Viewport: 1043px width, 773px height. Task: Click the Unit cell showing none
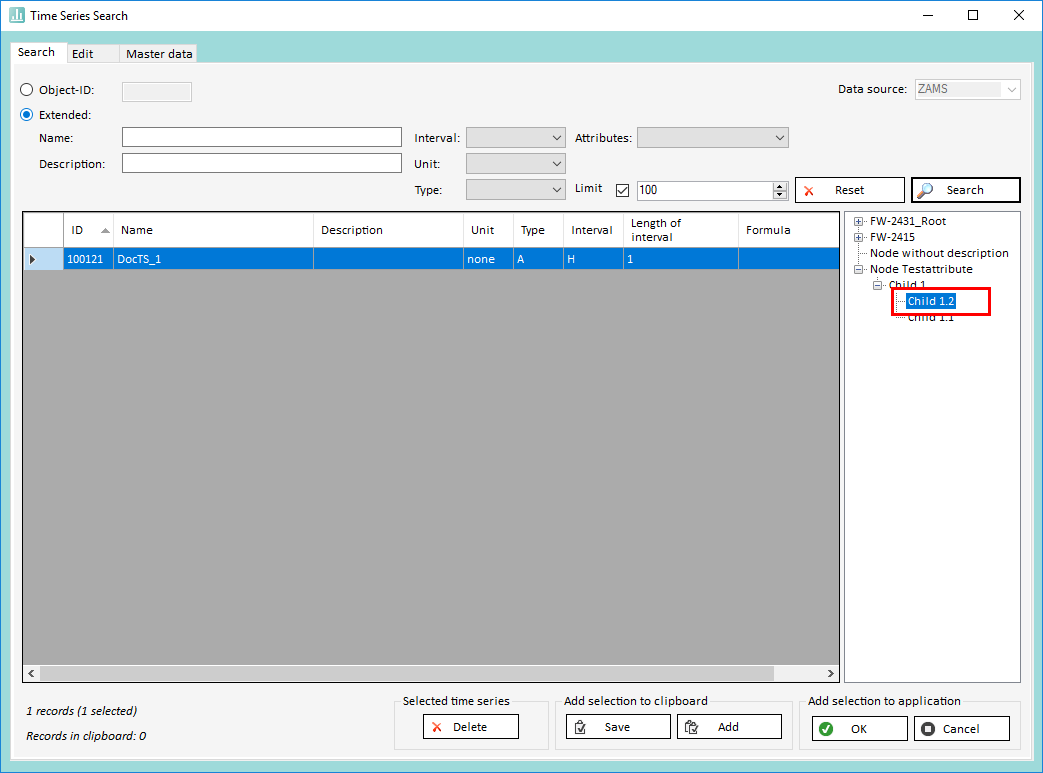click(488, 259)
